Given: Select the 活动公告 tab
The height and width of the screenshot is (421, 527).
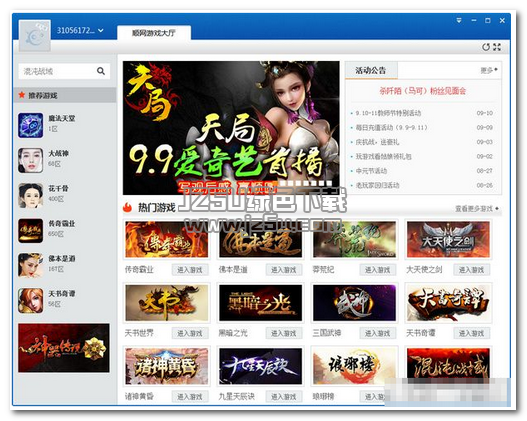Looking at the screenshot, I should (371, 71).
